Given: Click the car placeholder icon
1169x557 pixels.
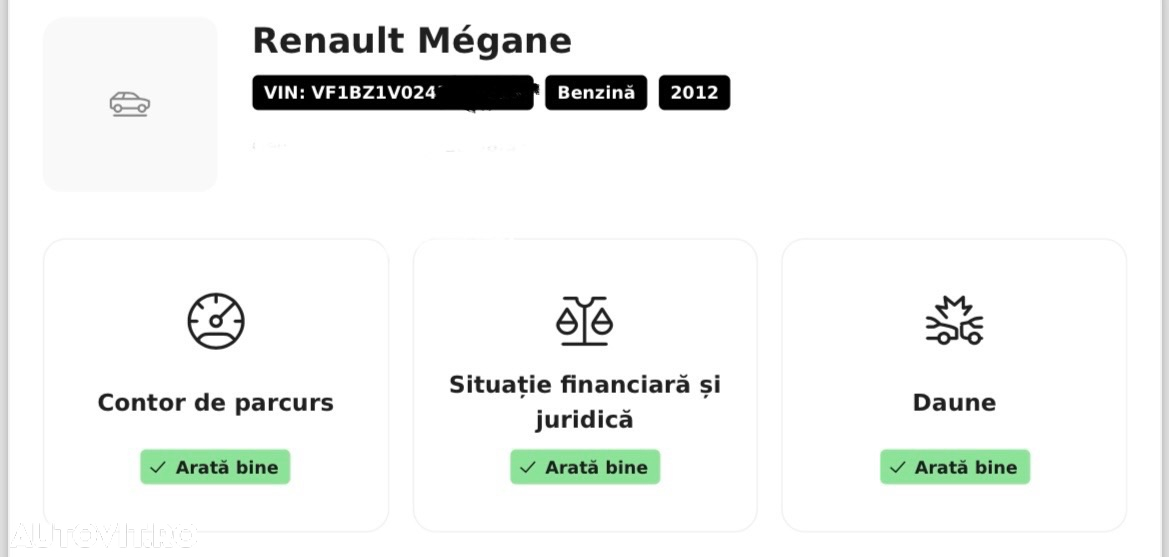Looking at the screenshot, I should pyautogui.click(x=130, y=104).
